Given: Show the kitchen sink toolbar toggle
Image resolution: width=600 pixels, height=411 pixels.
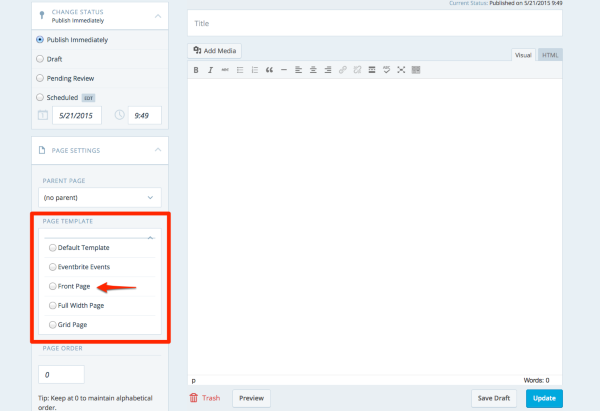Looking at the screenshot, I should (416, 70).
